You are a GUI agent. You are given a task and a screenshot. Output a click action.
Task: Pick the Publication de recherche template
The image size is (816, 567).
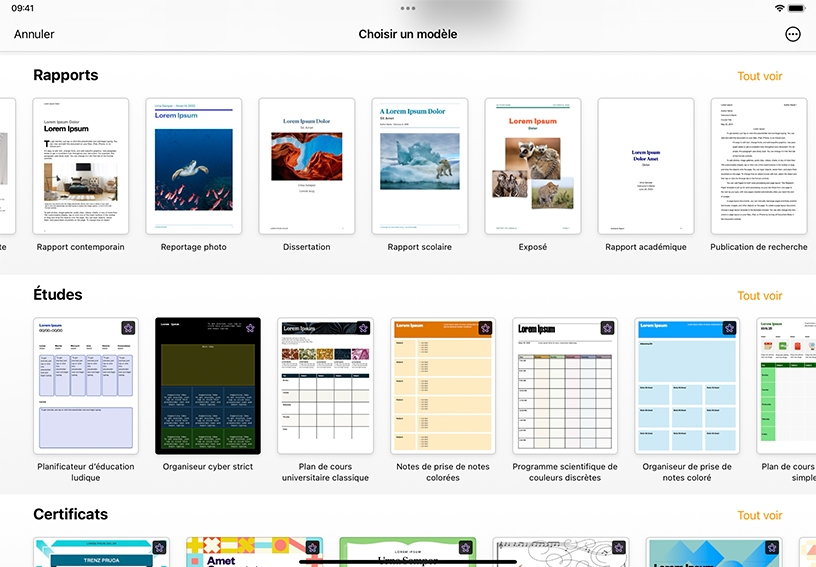759,166
